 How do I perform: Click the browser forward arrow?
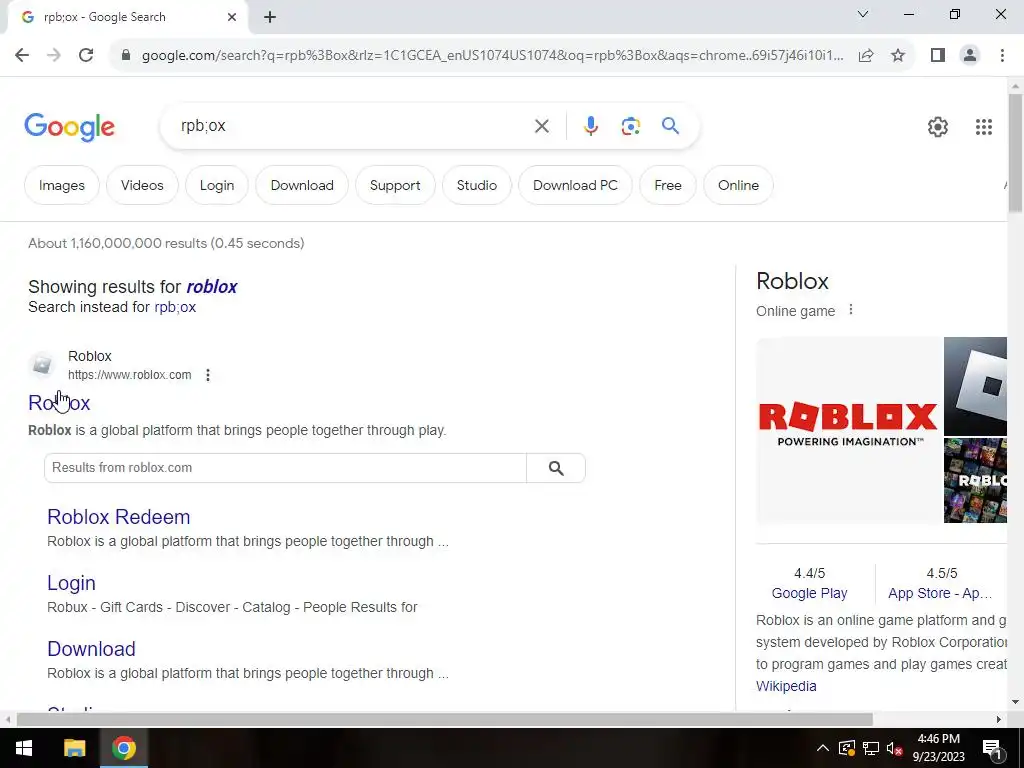pyautogui.click(x=54, y=55)
